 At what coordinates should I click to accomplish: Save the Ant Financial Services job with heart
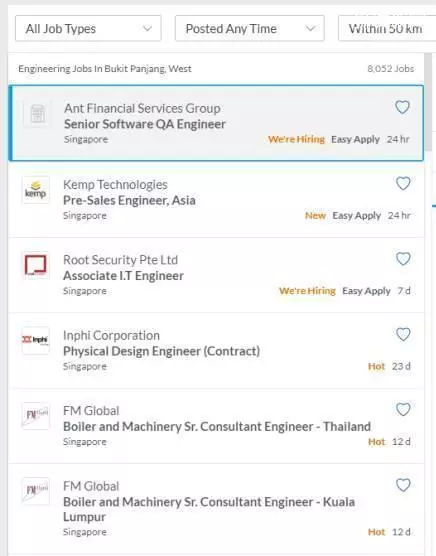(x=402, y=107)
